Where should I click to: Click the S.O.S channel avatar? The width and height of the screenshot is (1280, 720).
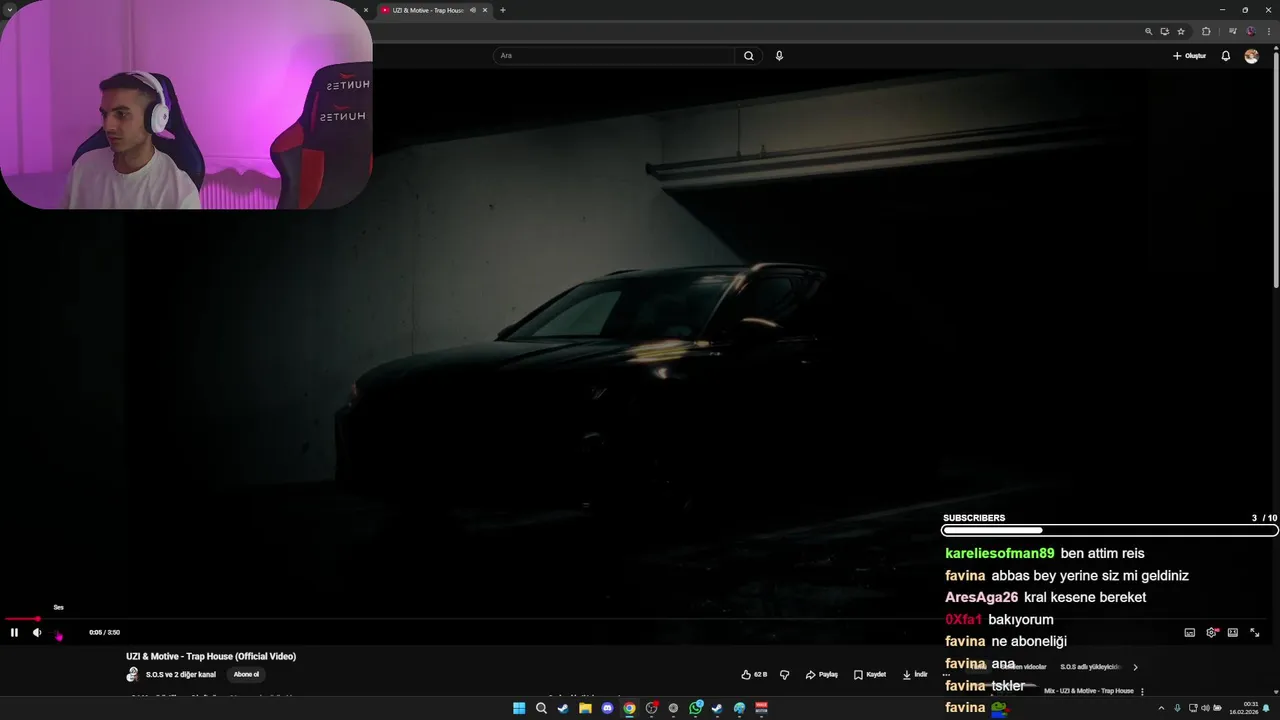coord(132,675)
